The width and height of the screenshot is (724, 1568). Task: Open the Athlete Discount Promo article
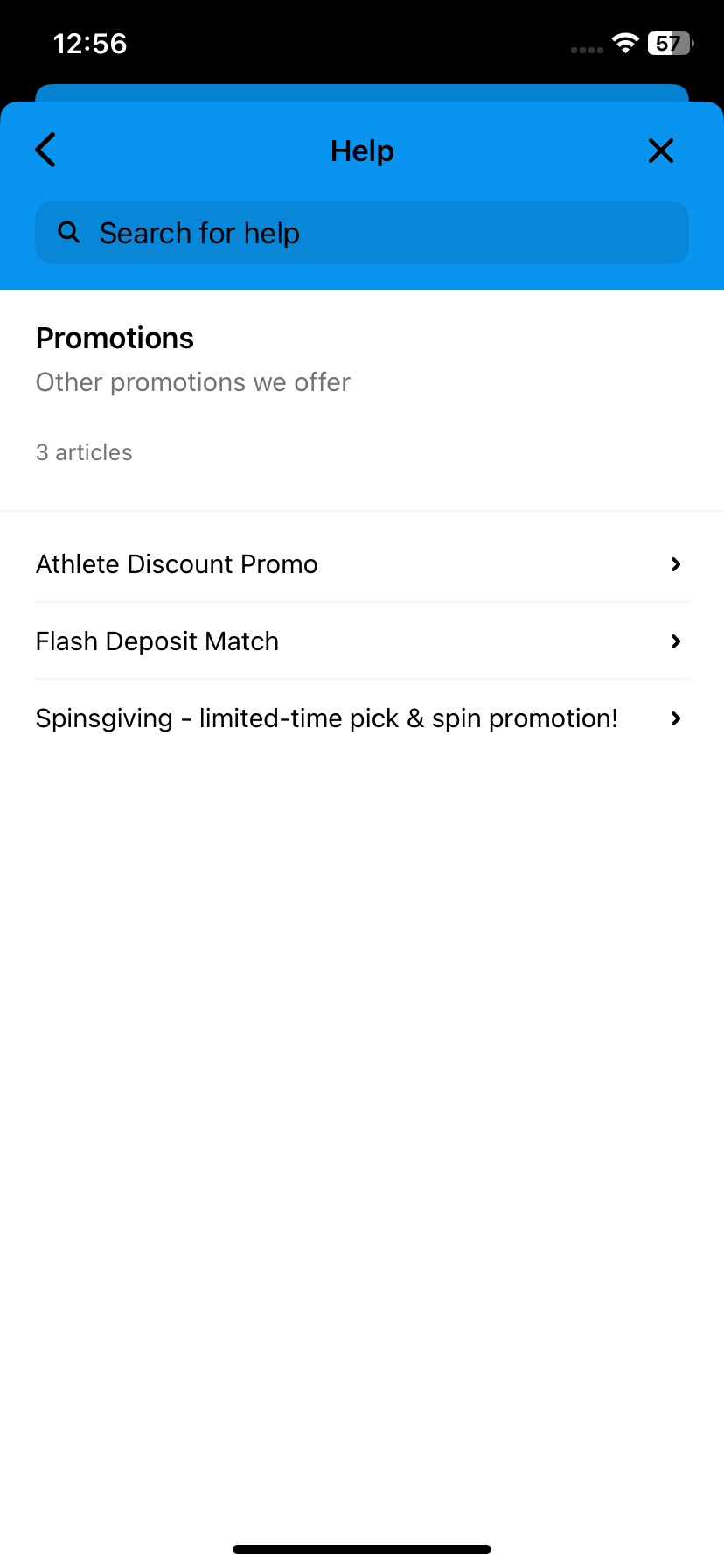tap(362, 564)
